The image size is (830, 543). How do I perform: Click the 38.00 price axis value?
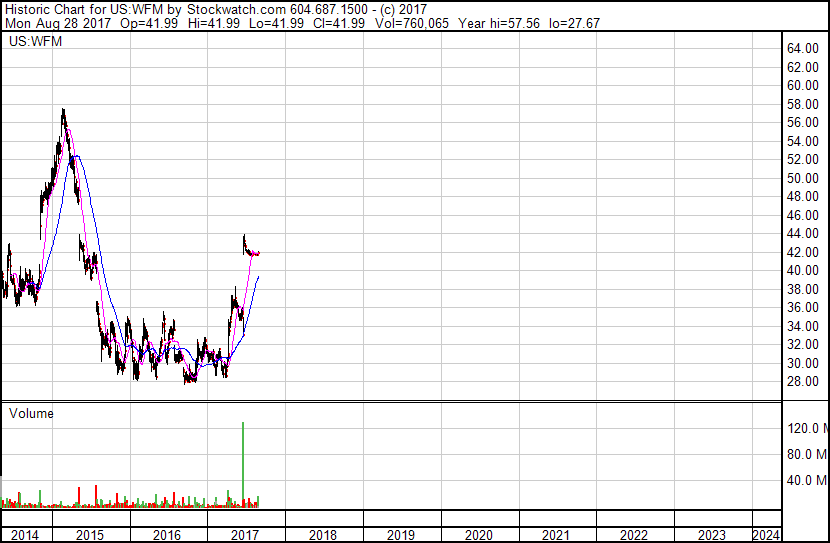coord(803,289)
